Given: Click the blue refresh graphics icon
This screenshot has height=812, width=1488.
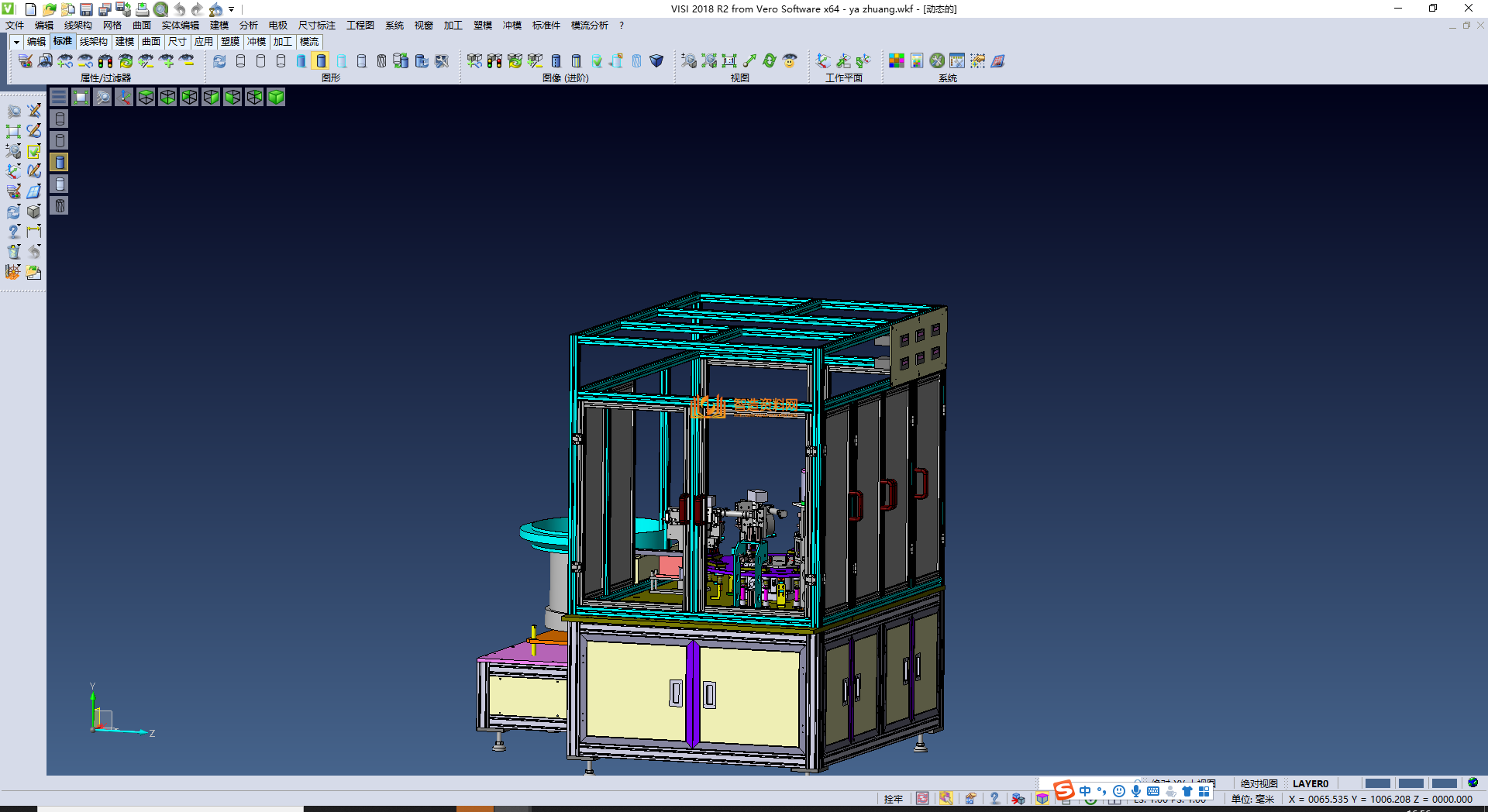Looking at the screenshot, I should 220,61.
